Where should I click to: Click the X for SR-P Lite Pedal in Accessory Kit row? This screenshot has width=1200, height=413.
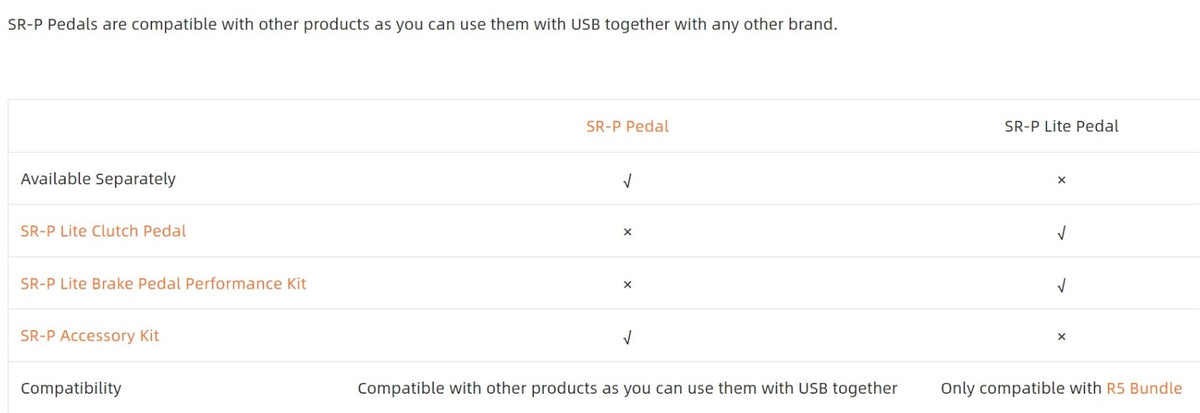[1061, 337]
